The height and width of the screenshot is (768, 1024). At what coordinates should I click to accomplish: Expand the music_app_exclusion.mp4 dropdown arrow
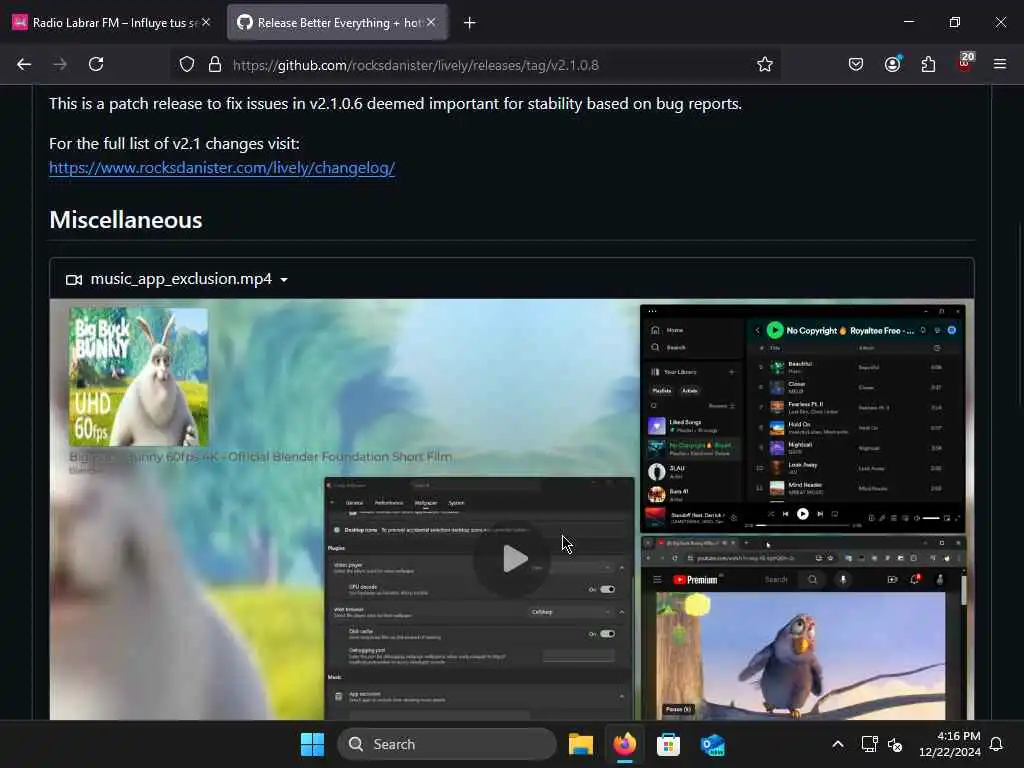[x=284, y=280]
